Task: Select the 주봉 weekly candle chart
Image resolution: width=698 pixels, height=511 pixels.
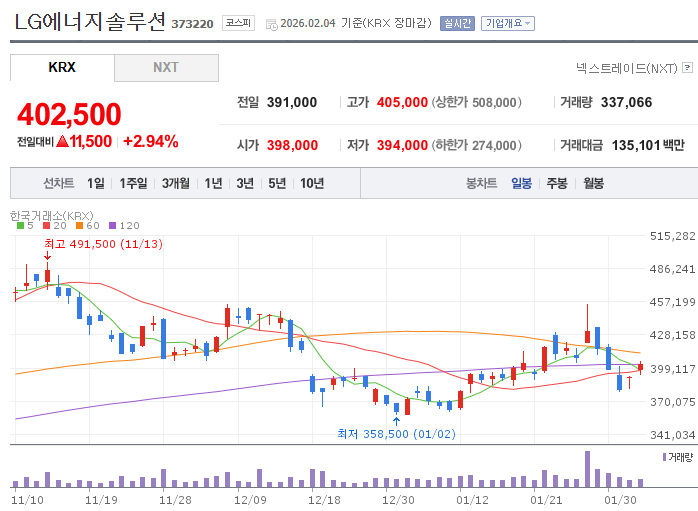Action: click(x=557, y=183)
